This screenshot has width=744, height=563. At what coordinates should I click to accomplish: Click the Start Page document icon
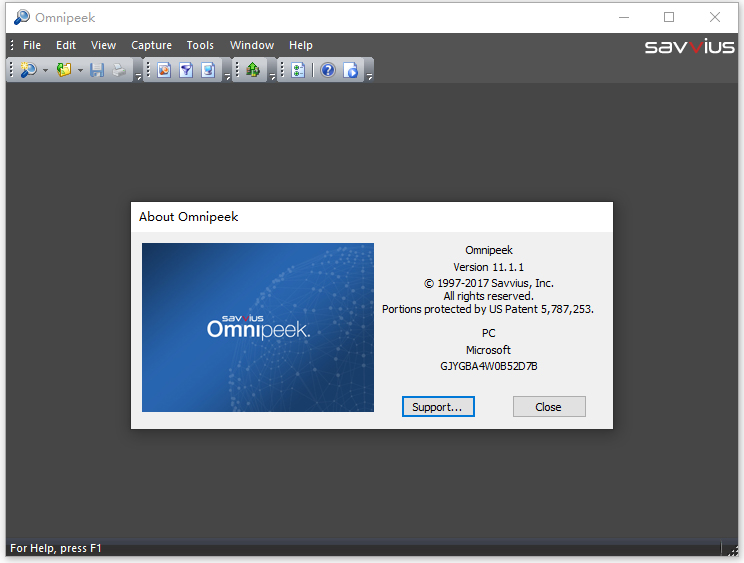[351, 70]
